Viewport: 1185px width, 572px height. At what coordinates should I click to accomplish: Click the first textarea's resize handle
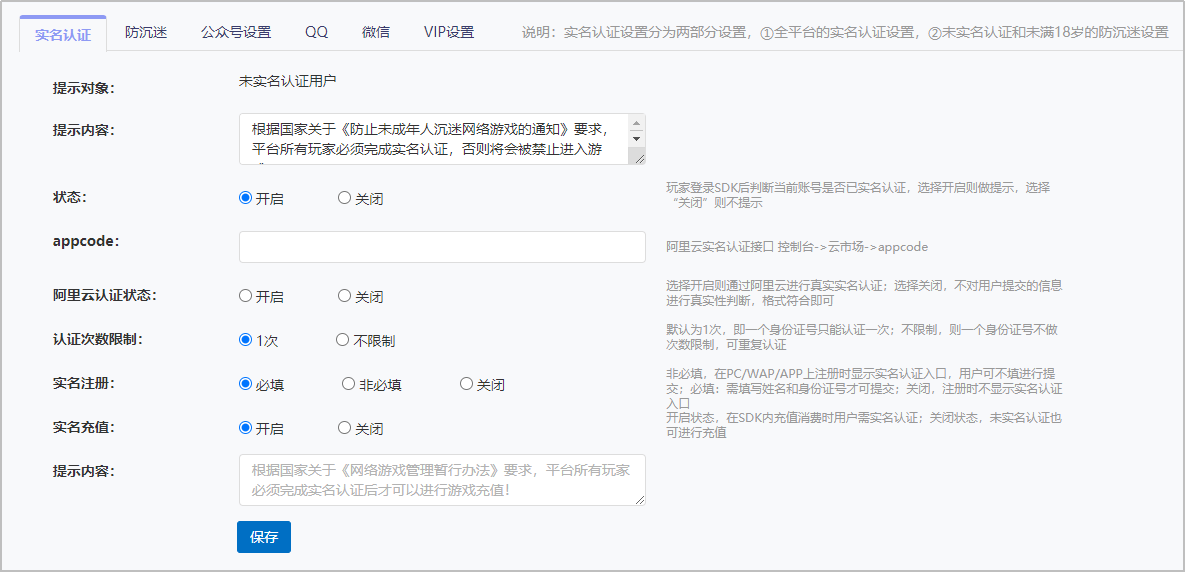(x=639, y=158)
